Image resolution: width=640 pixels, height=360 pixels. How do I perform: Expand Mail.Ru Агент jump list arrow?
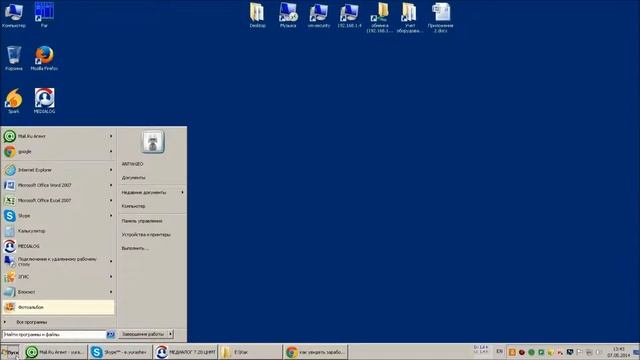pyautogui.click(x=111, y=136)
